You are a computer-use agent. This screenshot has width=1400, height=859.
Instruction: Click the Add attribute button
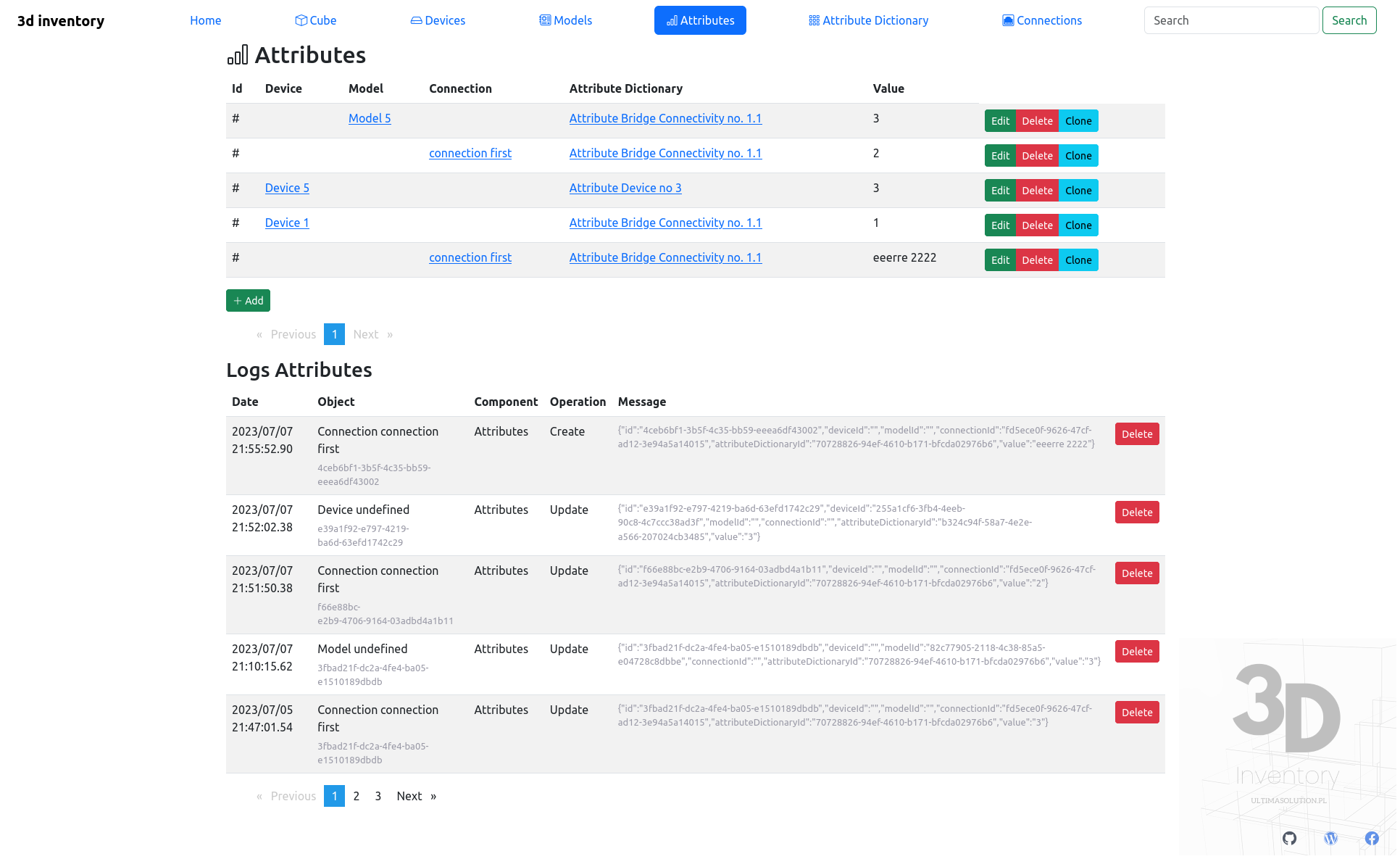pos(248,301)
